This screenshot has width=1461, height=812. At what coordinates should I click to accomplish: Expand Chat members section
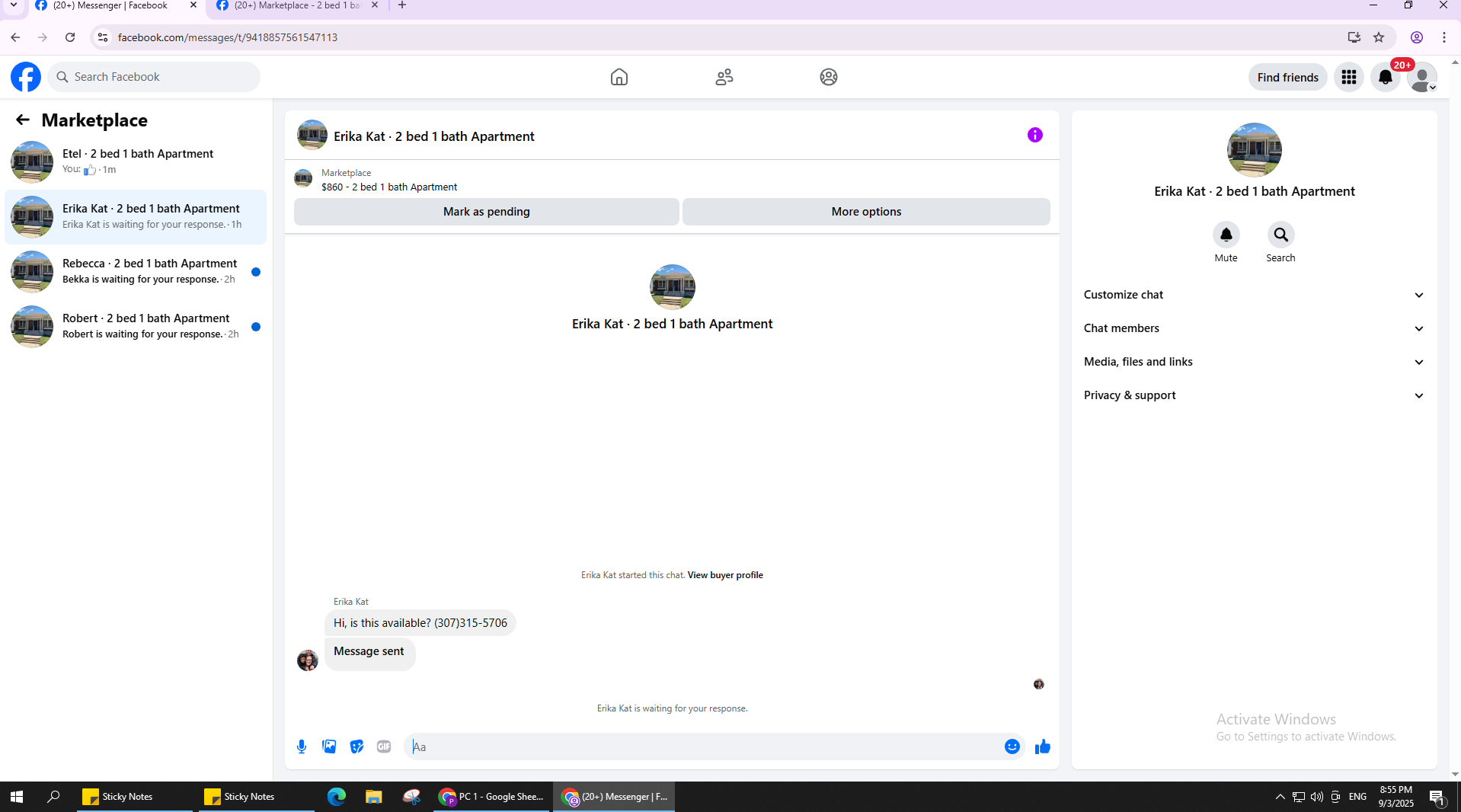tap(1255, 328)
